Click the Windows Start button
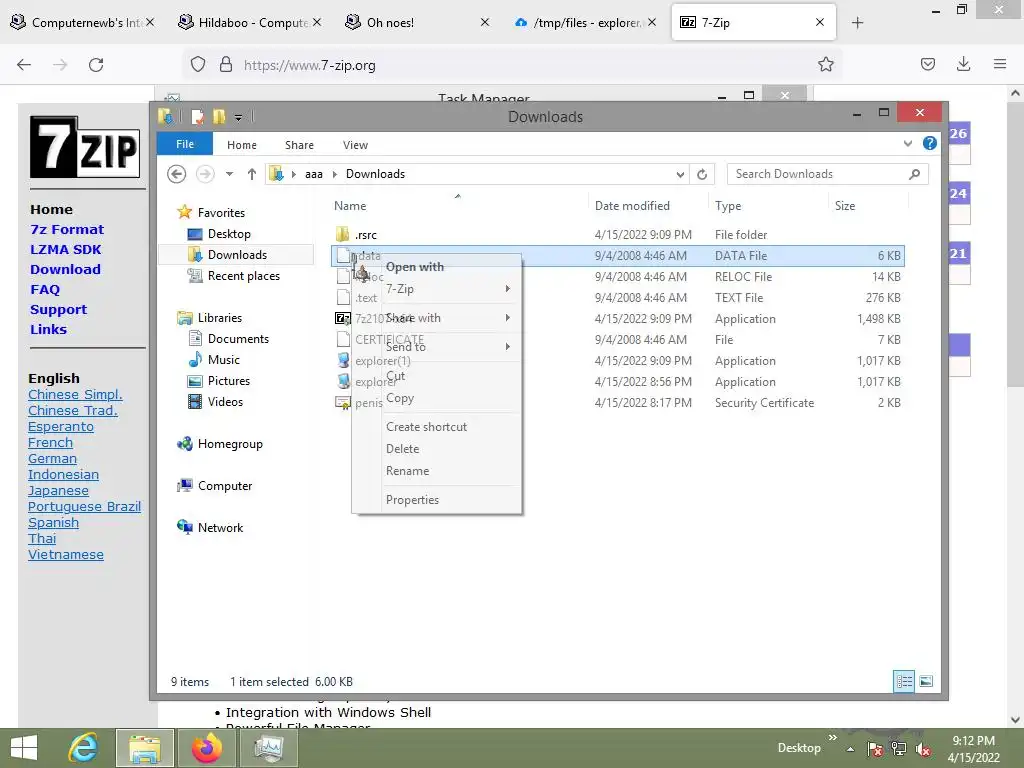 (x=24, y=748)
